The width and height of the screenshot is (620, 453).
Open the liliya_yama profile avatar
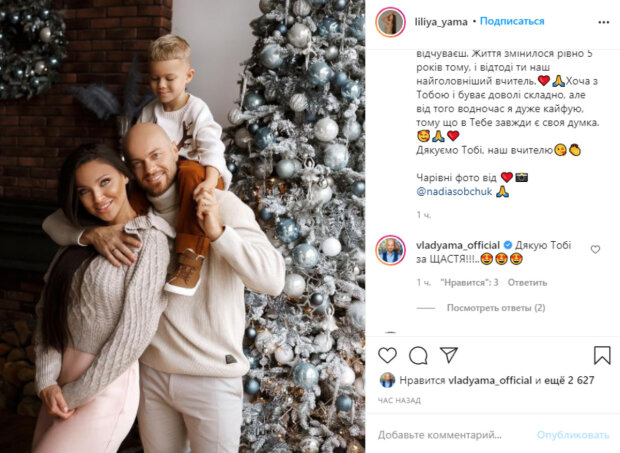(391, 22)
